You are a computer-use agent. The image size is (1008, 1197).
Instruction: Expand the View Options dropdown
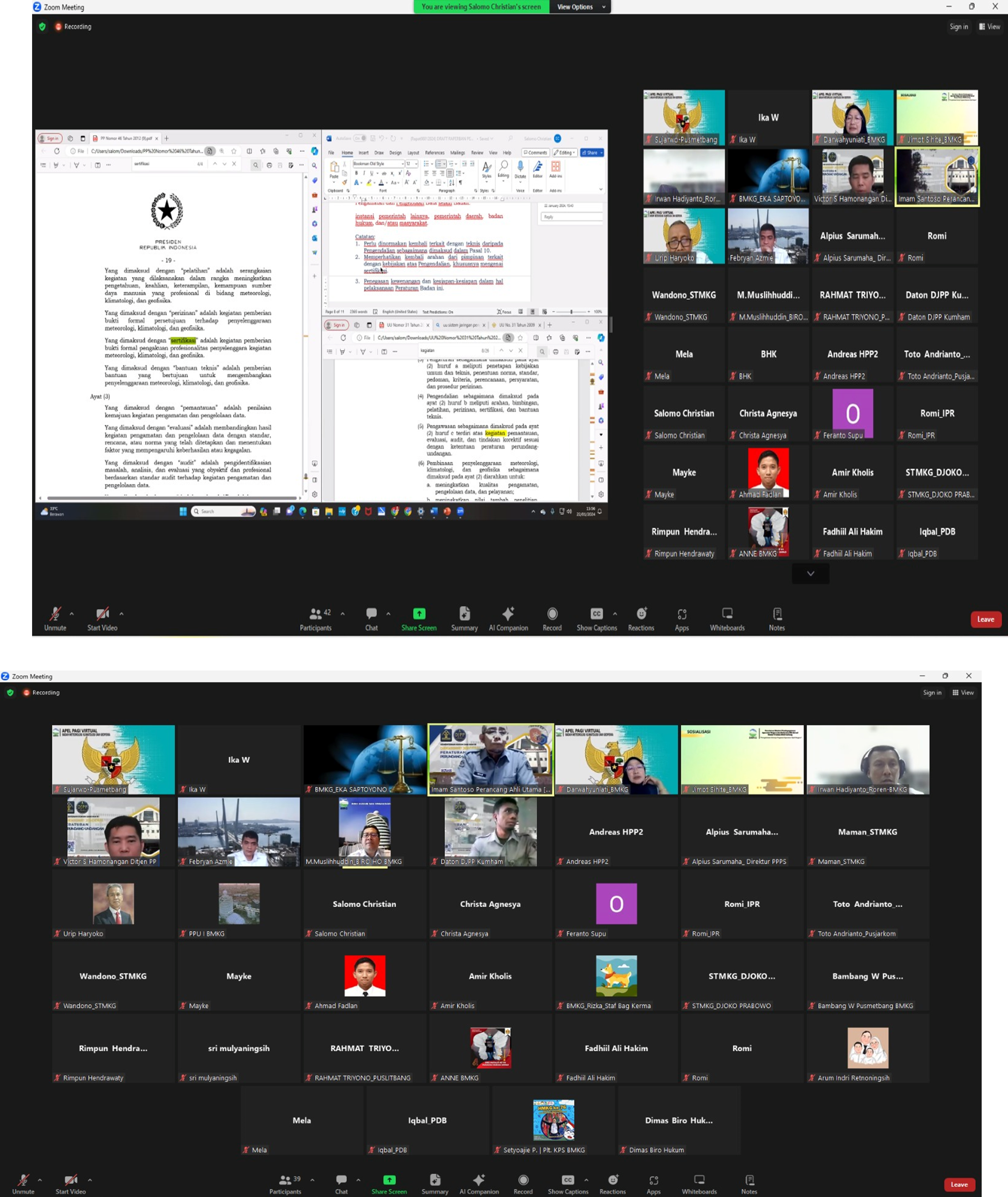point(579,7)
